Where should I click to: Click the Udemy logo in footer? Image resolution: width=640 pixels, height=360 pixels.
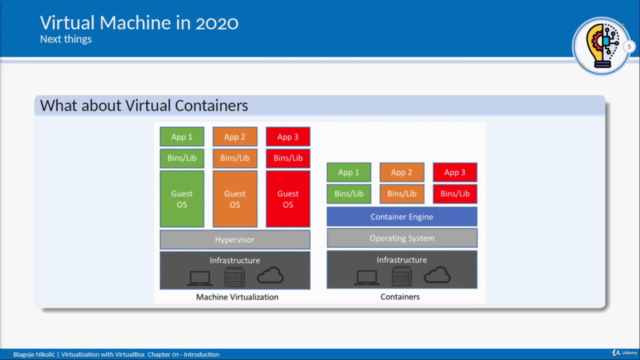coord(624,353)
